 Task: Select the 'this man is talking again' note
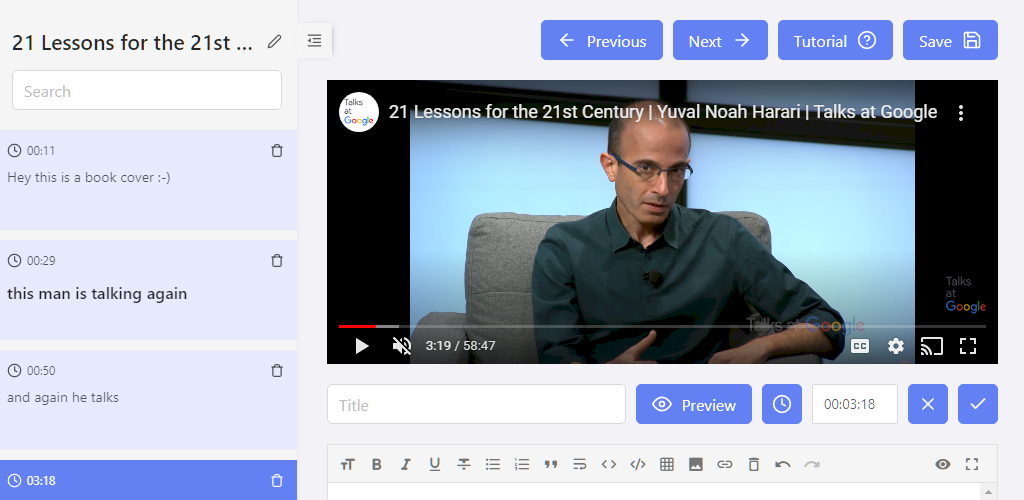pos(97,294)
